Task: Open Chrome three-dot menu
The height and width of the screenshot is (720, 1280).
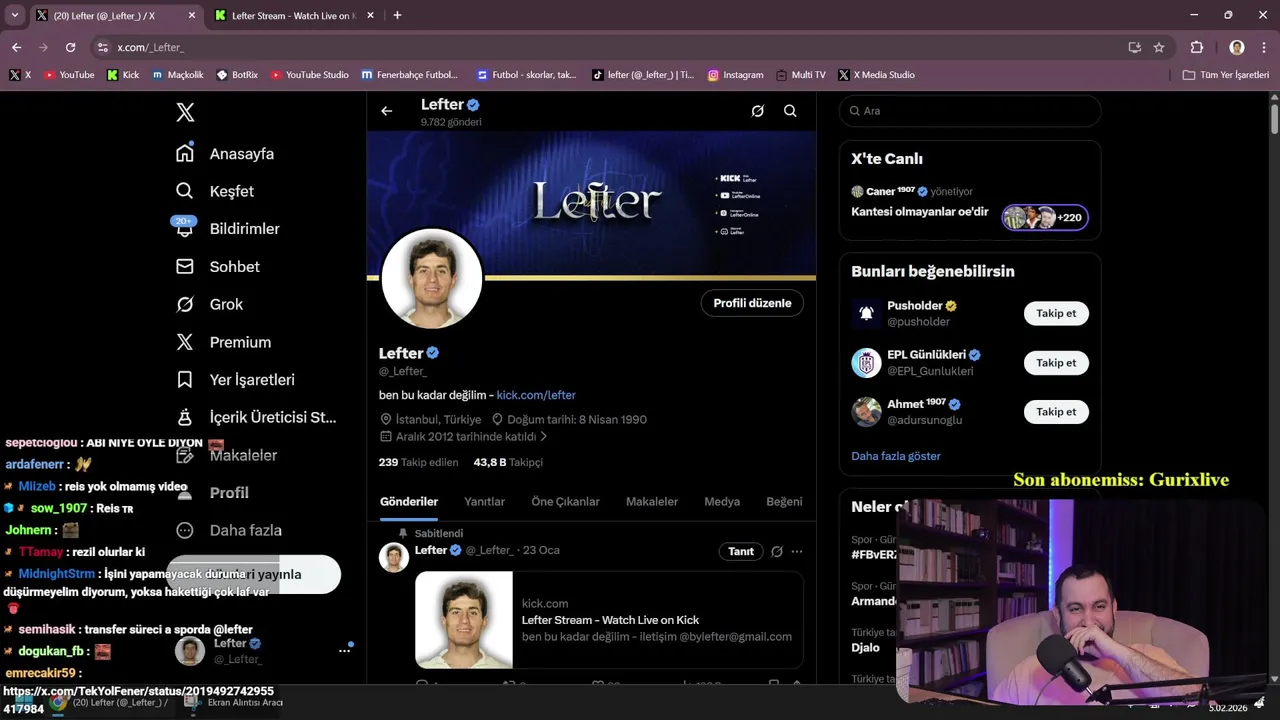Action: pos(1264,47)
